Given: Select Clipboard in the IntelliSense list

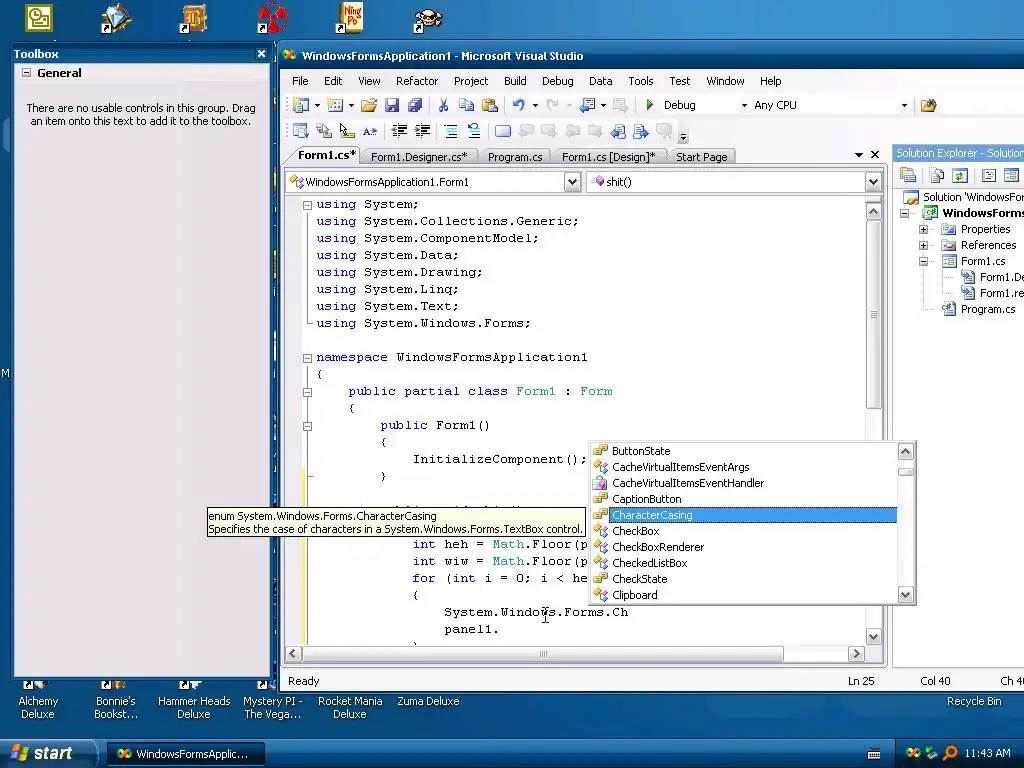Looking at the screenshot, I should (744, 595).
